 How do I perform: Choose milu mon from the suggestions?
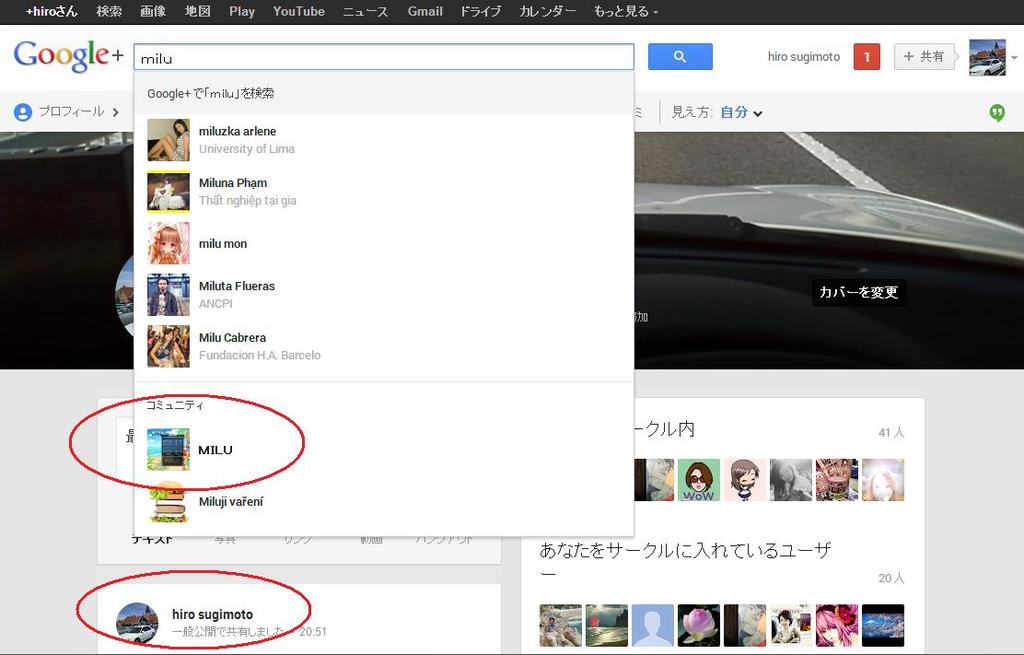pos(383,243)
